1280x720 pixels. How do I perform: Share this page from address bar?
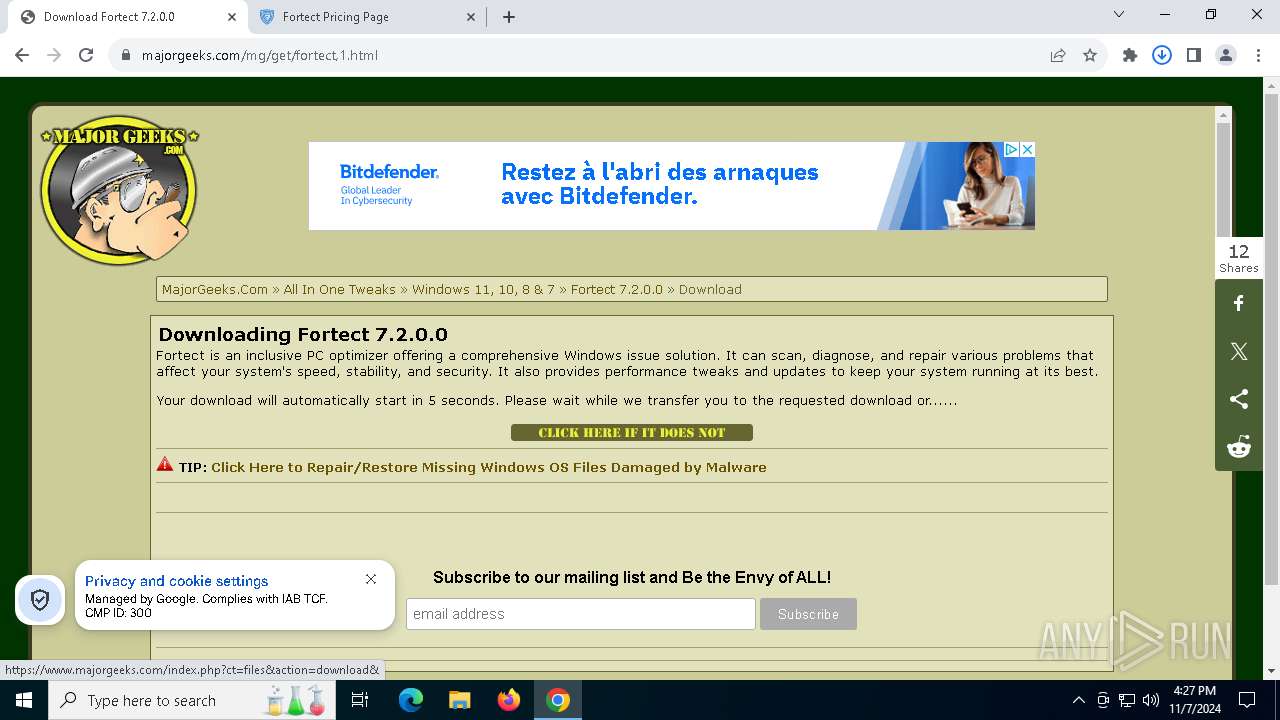coord(1058,55)
